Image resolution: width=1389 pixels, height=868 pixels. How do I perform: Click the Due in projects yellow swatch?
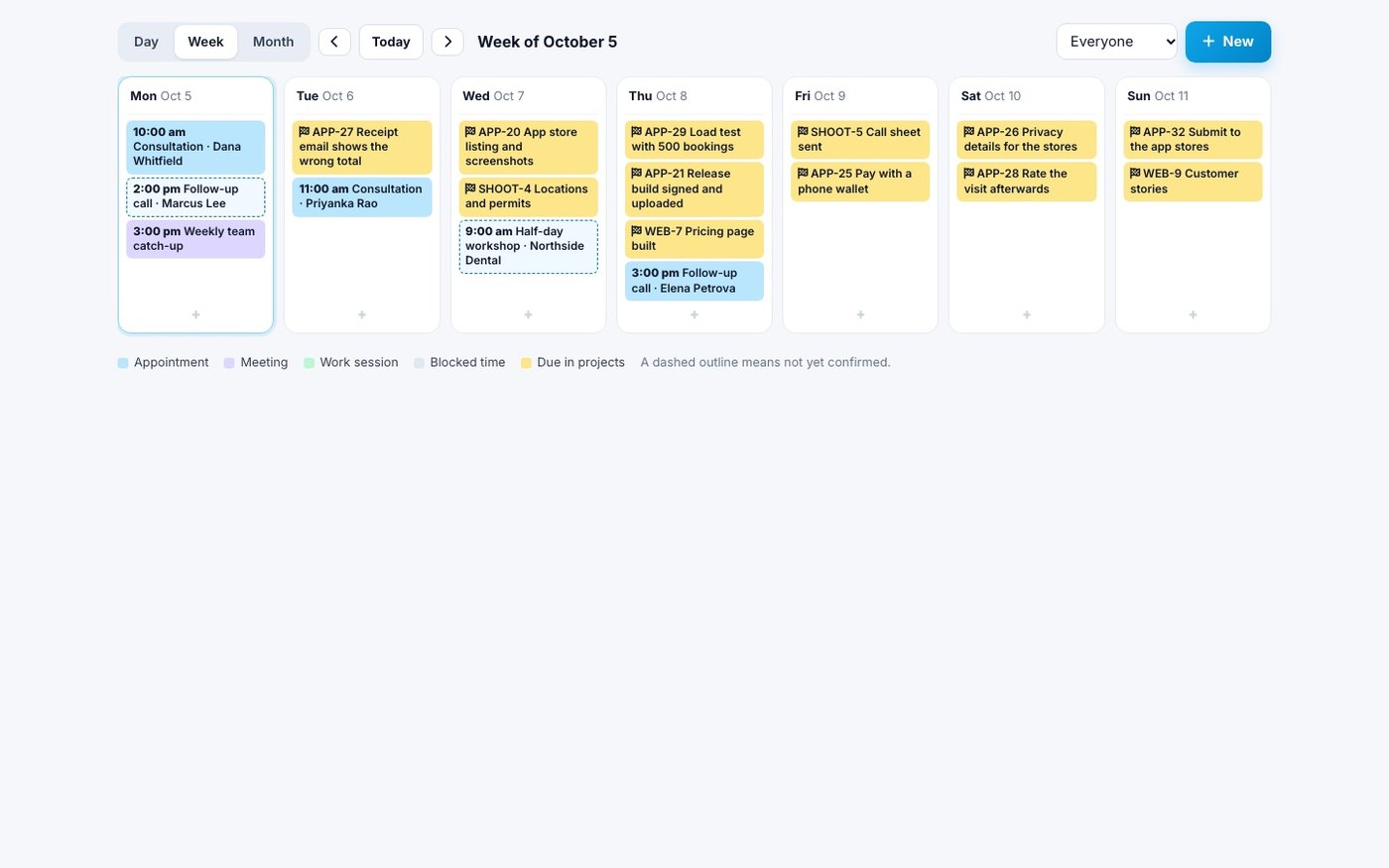[x=526, y=363]
